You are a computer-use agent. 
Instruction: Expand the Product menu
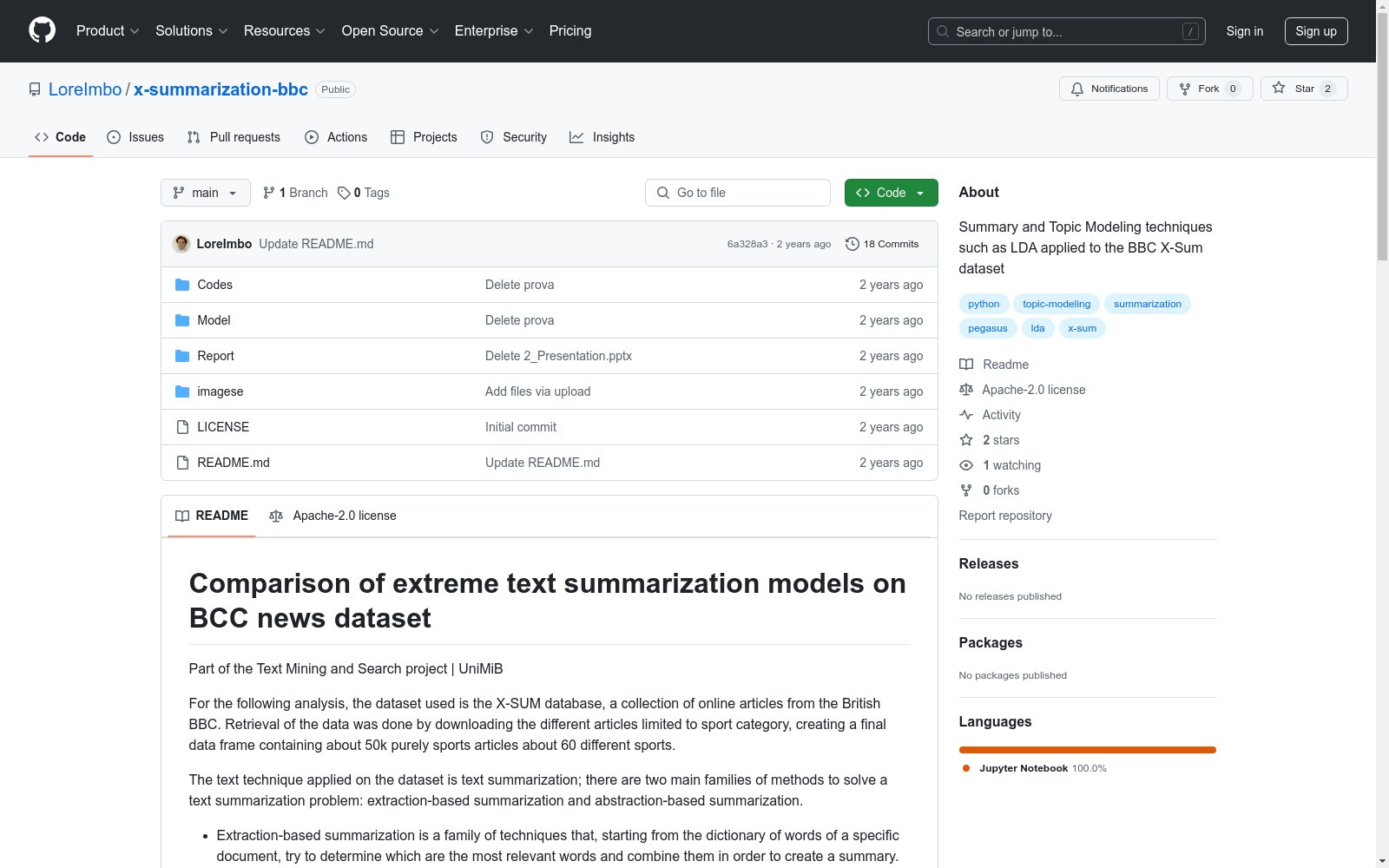(x=108, y=30)
